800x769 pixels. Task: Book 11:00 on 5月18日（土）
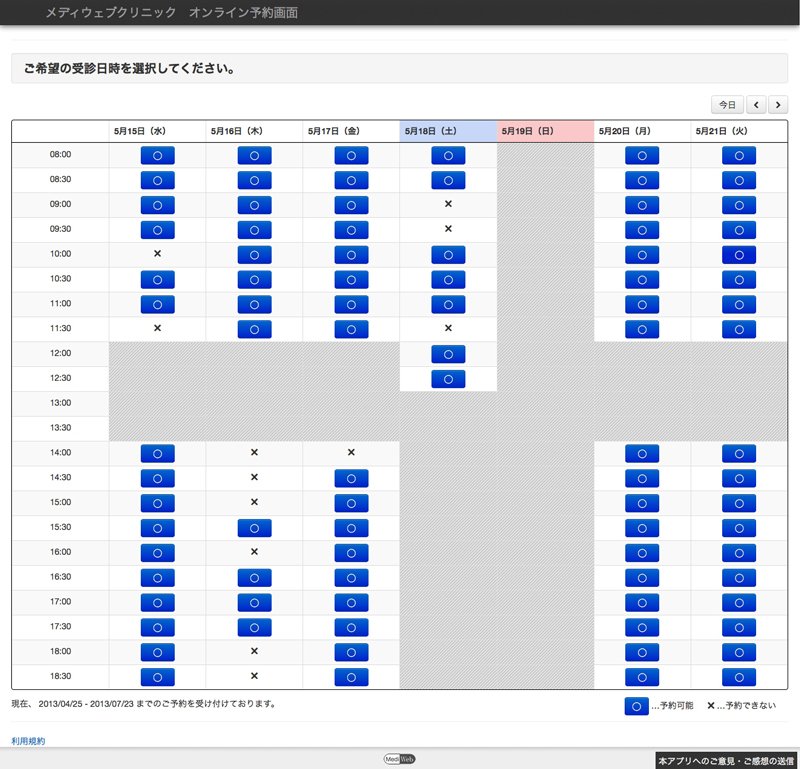(x=448, y=305)
